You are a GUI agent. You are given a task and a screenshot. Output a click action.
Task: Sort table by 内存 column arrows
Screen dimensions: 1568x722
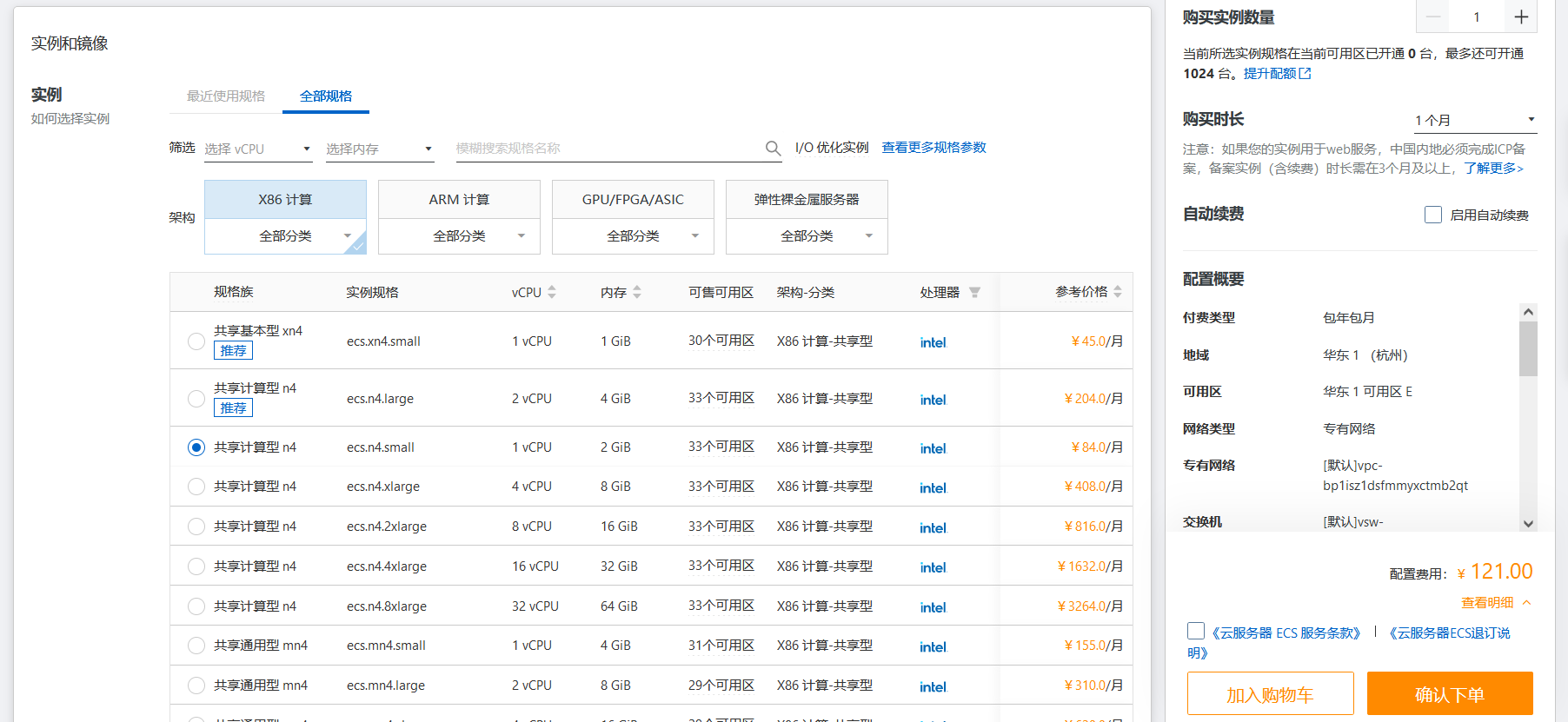637,292
